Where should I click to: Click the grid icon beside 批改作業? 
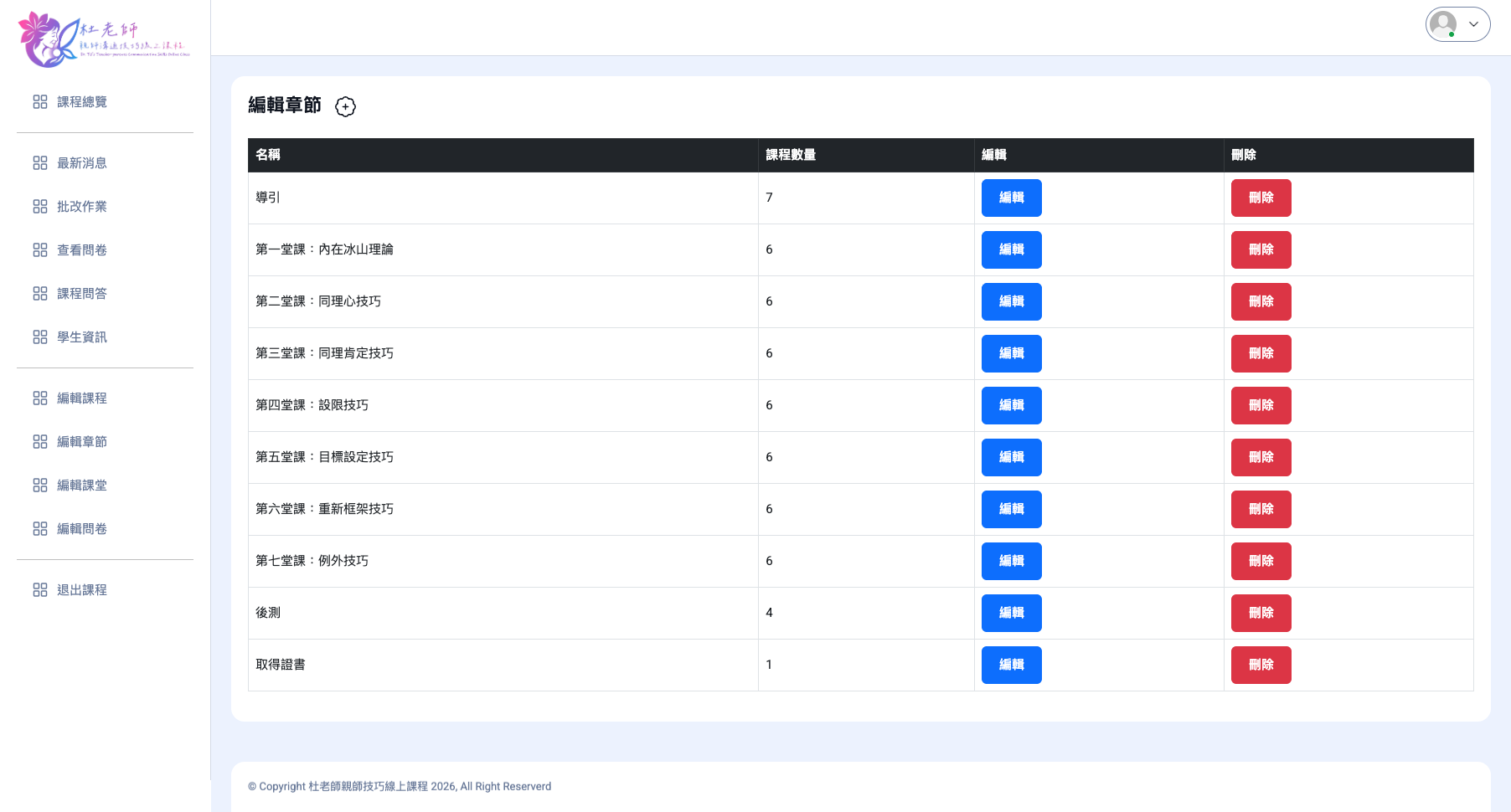point(40,207)
